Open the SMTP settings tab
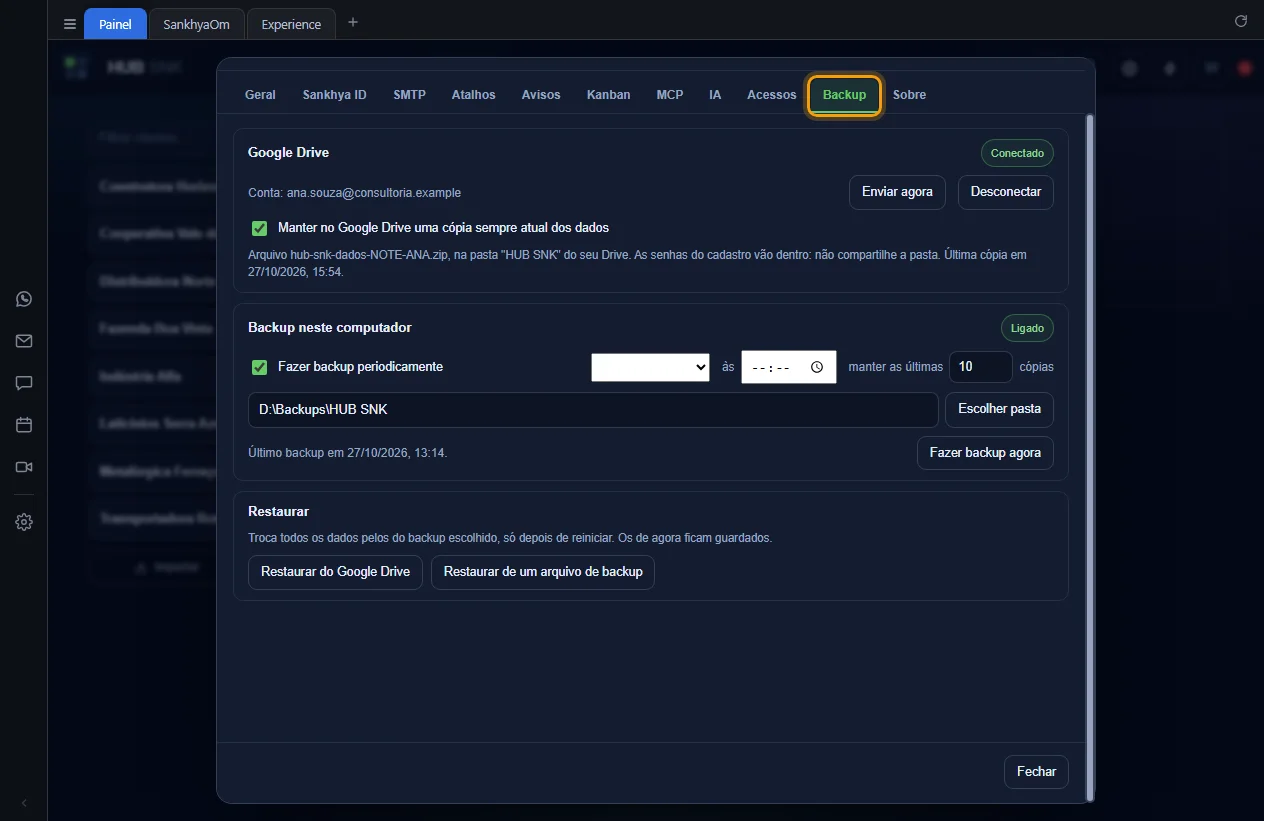The width and height of the screenshot is (1264, 821). point(409,95)
